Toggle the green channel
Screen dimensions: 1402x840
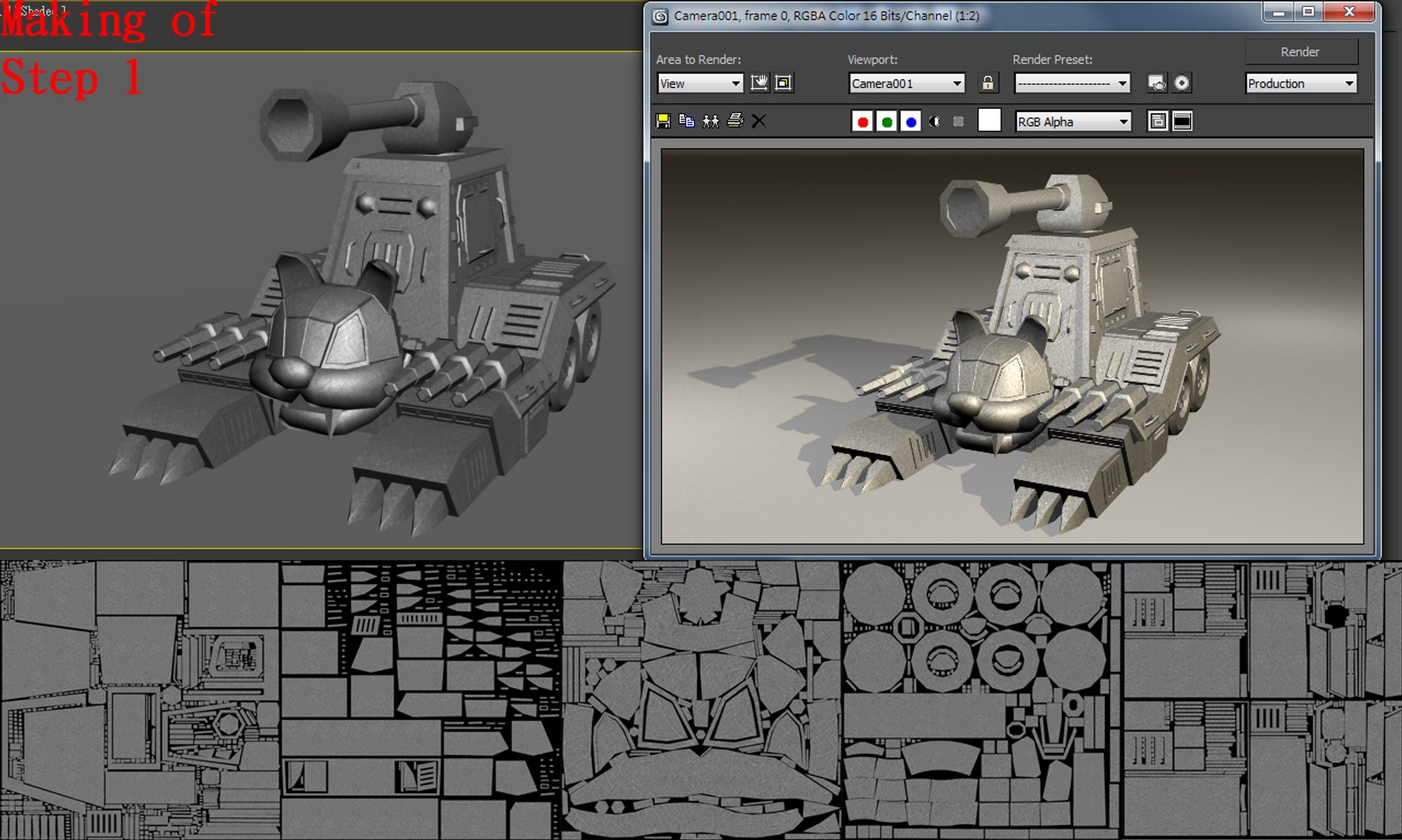pos(886,121)
